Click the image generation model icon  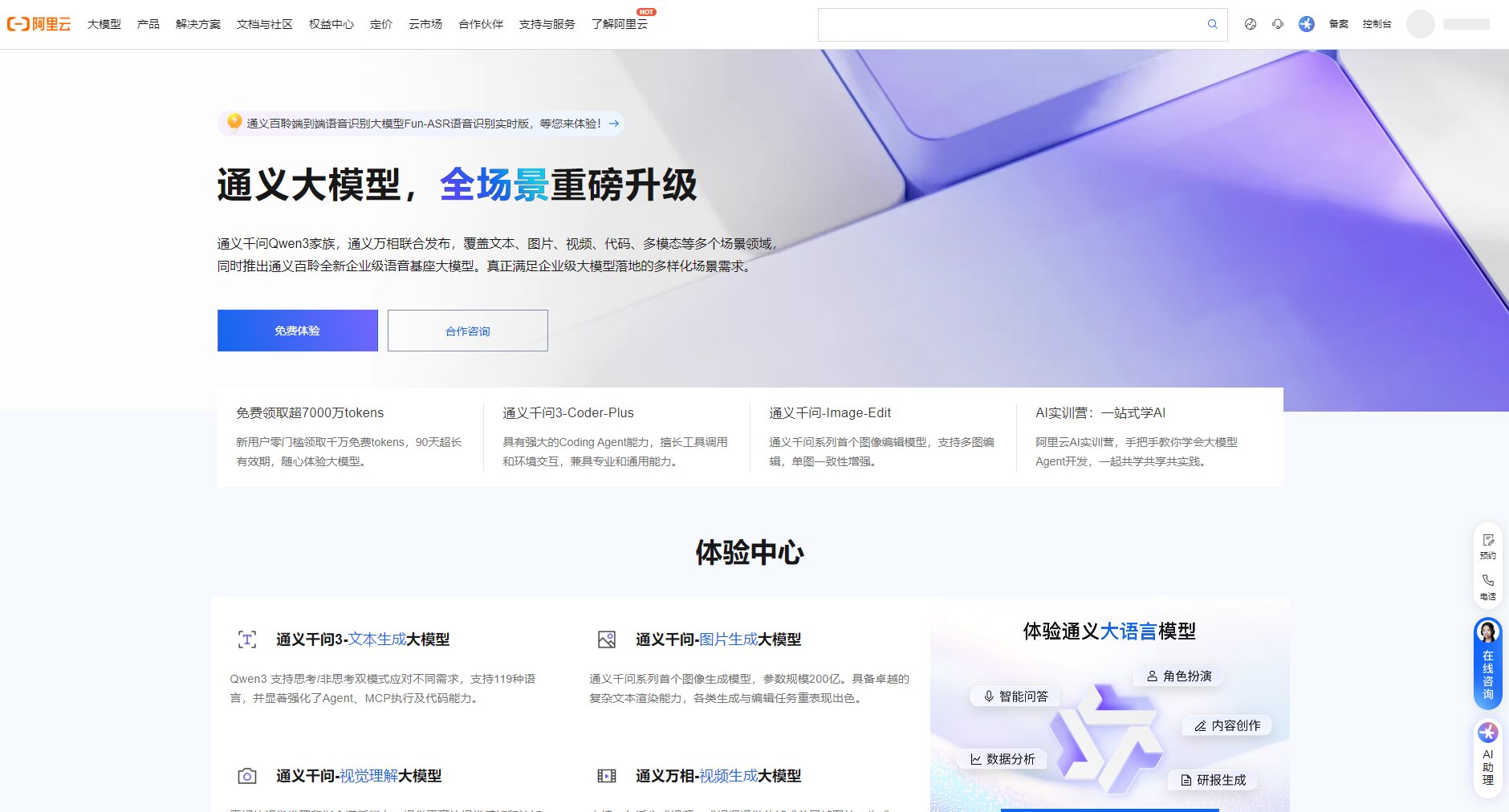coord(607,639)
